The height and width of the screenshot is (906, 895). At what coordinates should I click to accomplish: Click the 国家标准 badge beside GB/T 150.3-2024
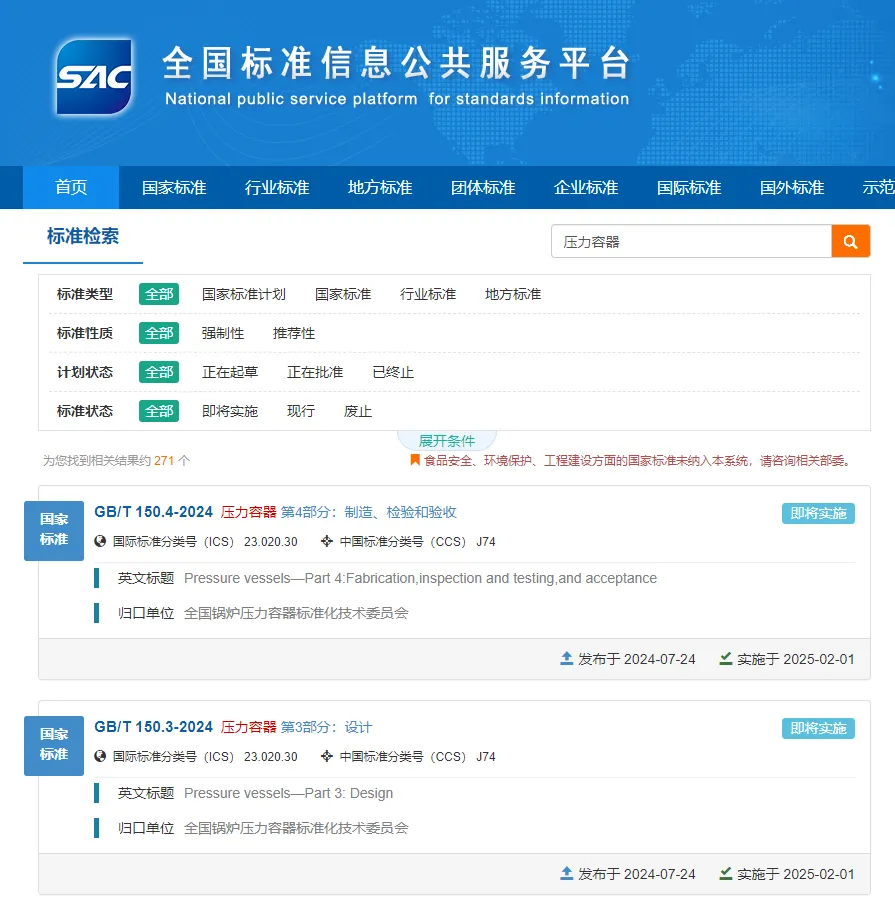[54, 745]
